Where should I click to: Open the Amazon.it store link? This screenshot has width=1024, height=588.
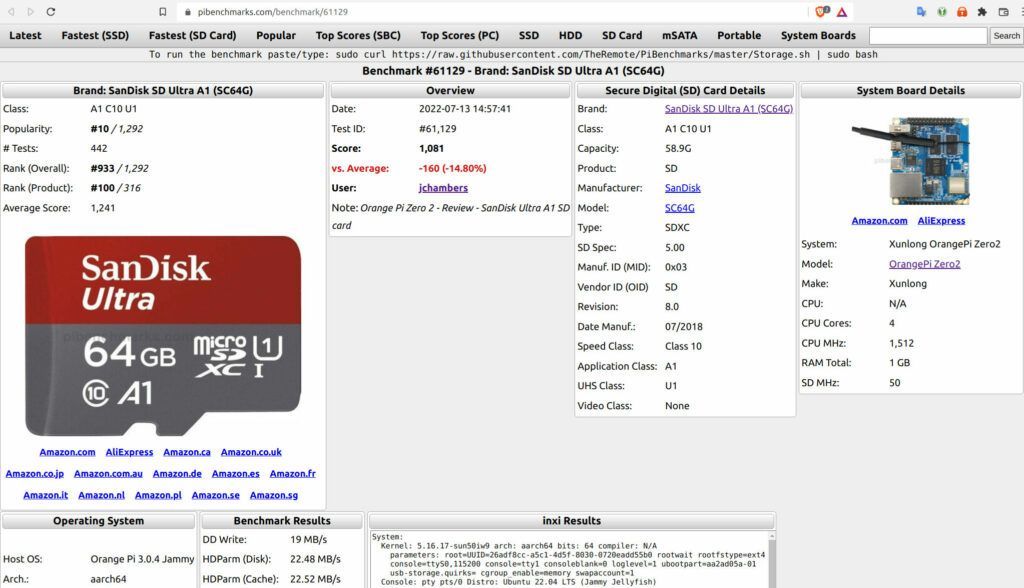(x=46, y=495)
